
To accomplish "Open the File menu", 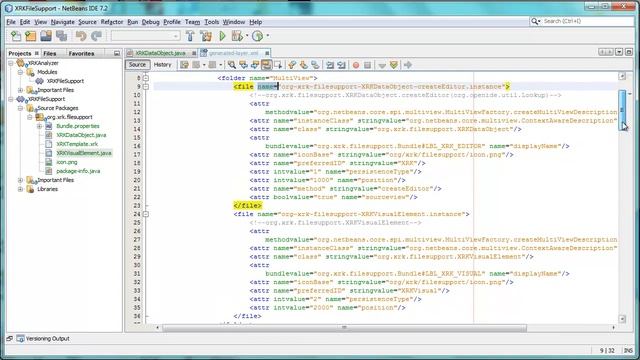I will click(11, 22).
